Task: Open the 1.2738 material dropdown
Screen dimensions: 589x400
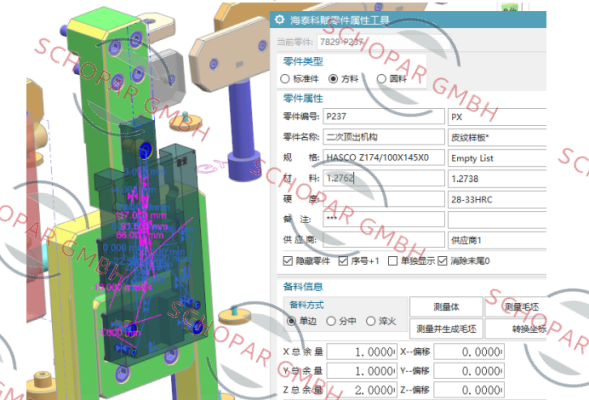Action: pos(497,179)
